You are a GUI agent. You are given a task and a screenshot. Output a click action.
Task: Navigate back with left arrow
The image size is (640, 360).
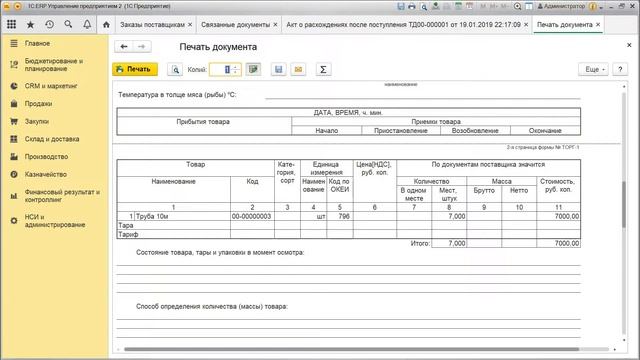tap(124, 47)
